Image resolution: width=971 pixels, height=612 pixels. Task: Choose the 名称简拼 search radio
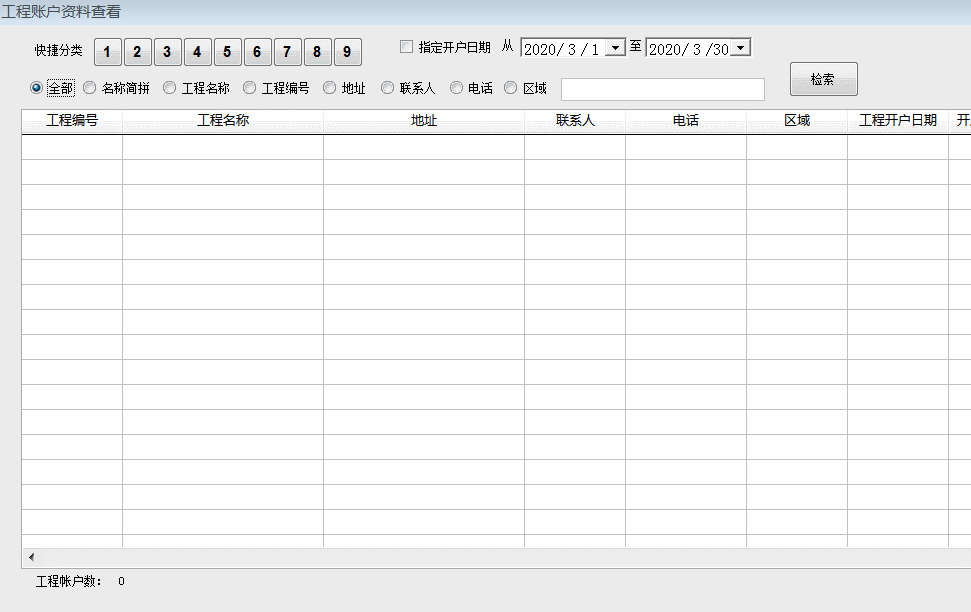coord(89,88)
